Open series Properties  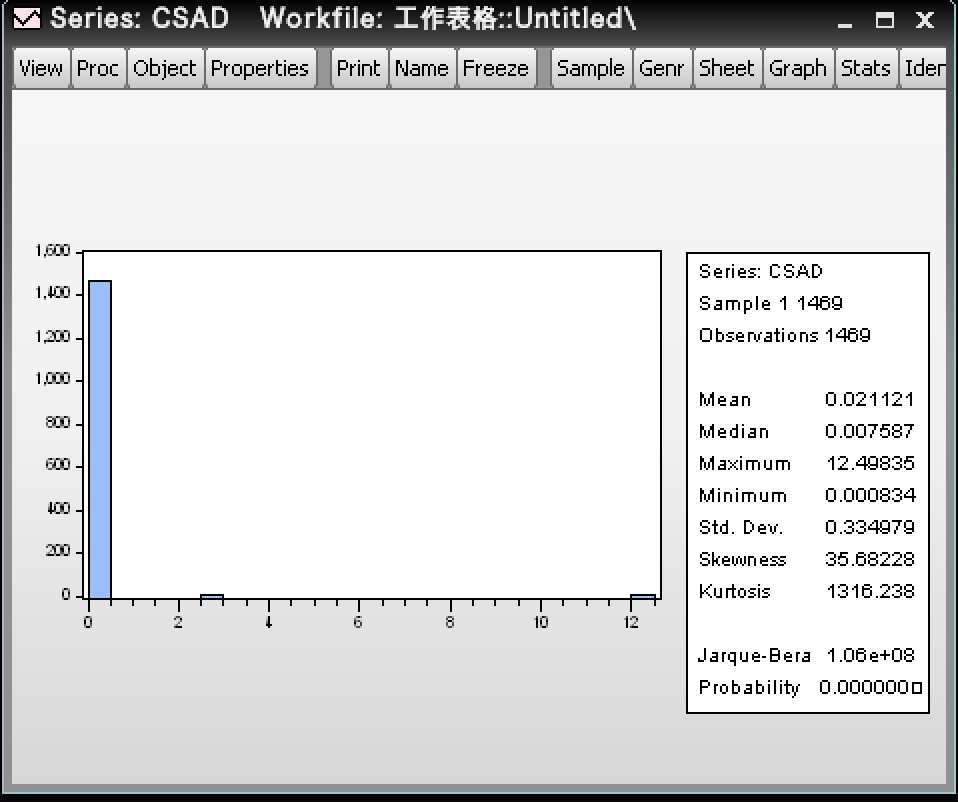260,68
